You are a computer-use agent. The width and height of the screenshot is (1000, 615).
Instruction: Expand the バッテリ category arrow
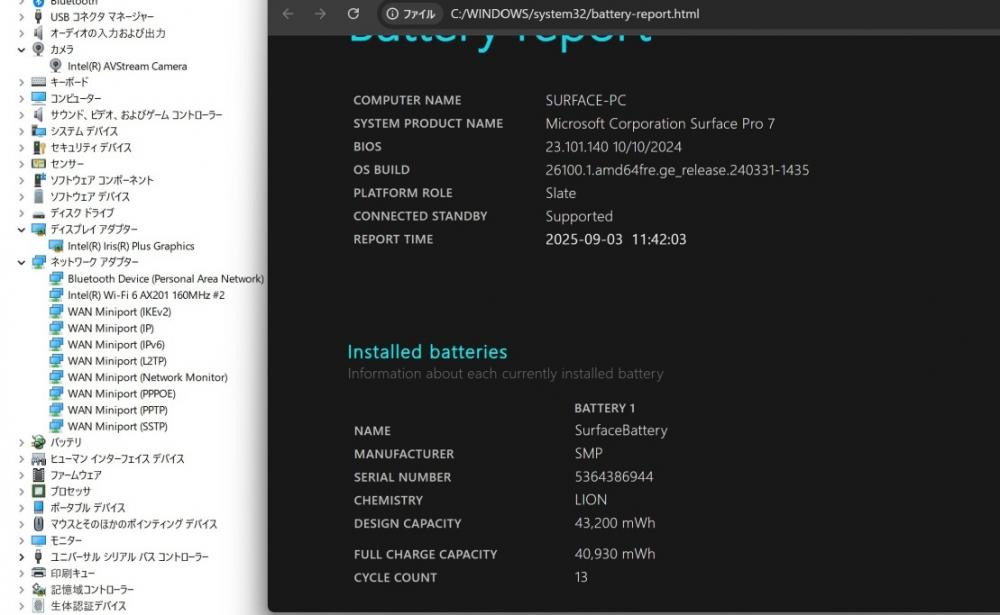21,442
